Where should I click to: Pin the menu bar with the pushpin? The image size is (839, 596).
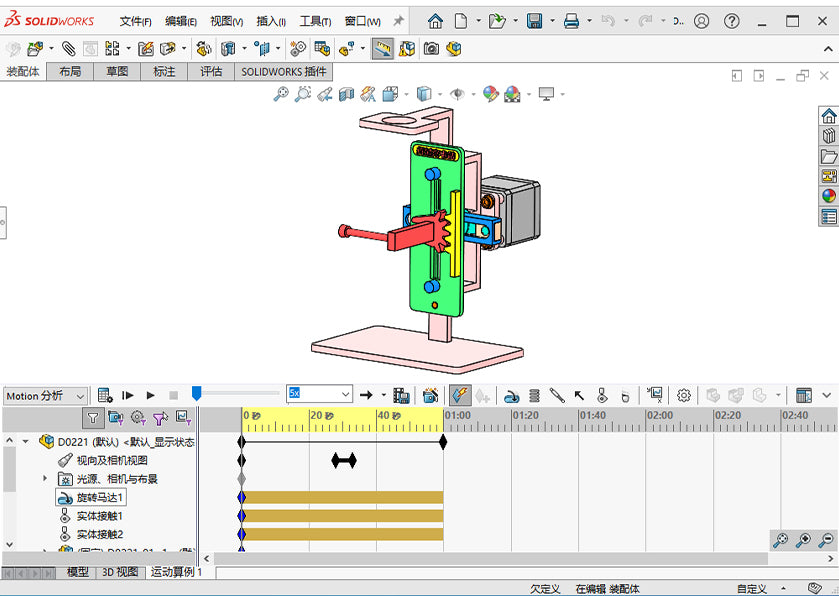[398, 21]
